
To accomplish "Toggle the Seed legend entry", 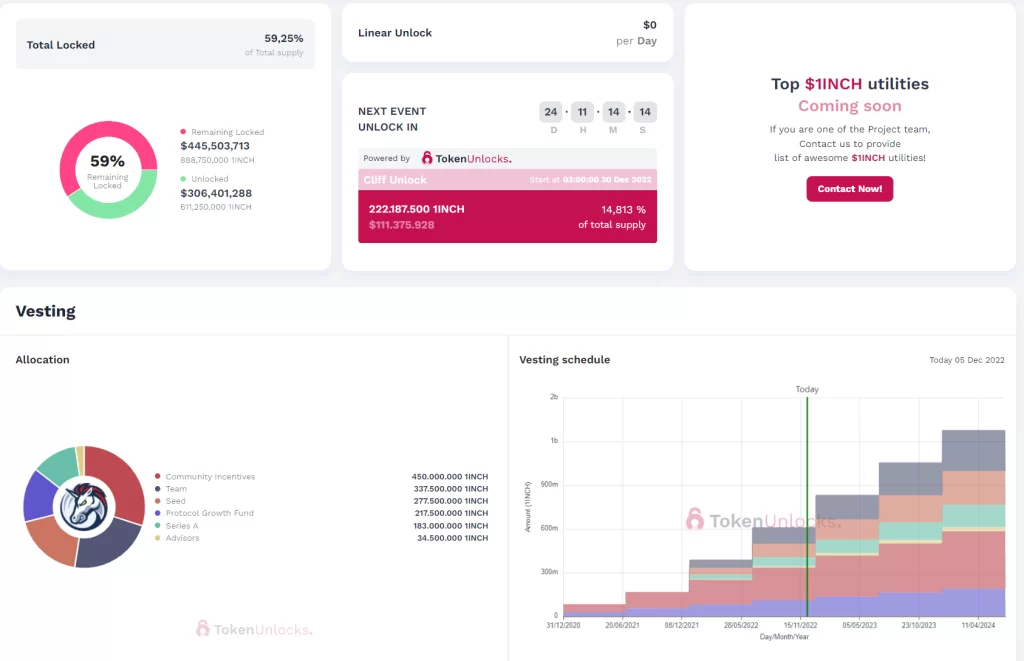I will [x=175, y=501].
